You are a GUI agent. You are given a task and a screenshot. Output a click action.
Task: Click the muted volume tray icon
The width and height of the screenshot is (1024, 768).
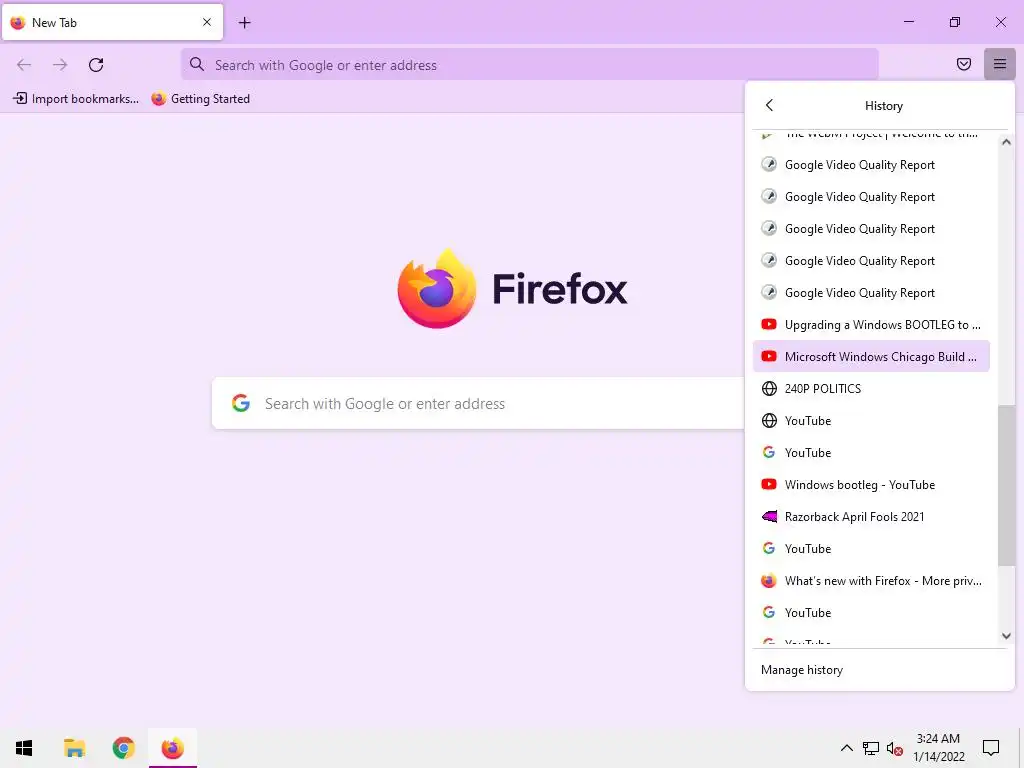895,748
